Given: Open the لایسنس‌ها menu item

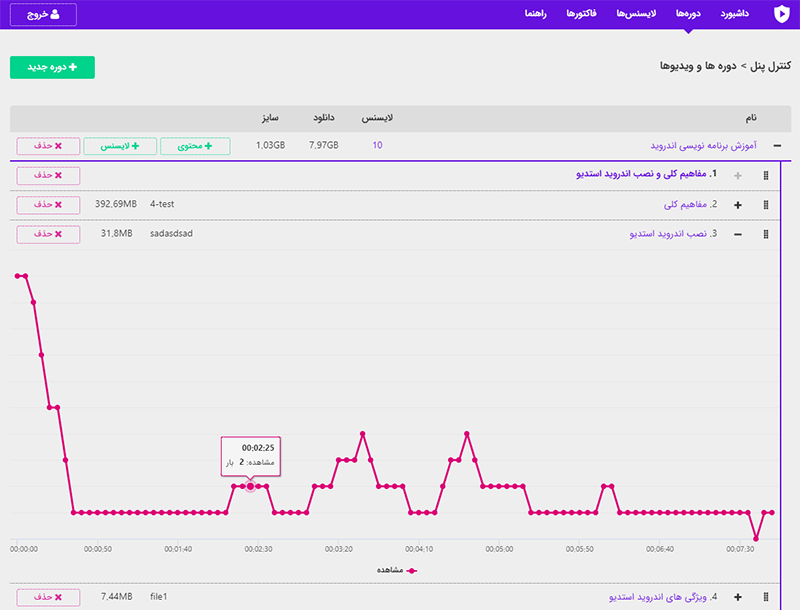Looking at the screenshot, I should 636,14.
